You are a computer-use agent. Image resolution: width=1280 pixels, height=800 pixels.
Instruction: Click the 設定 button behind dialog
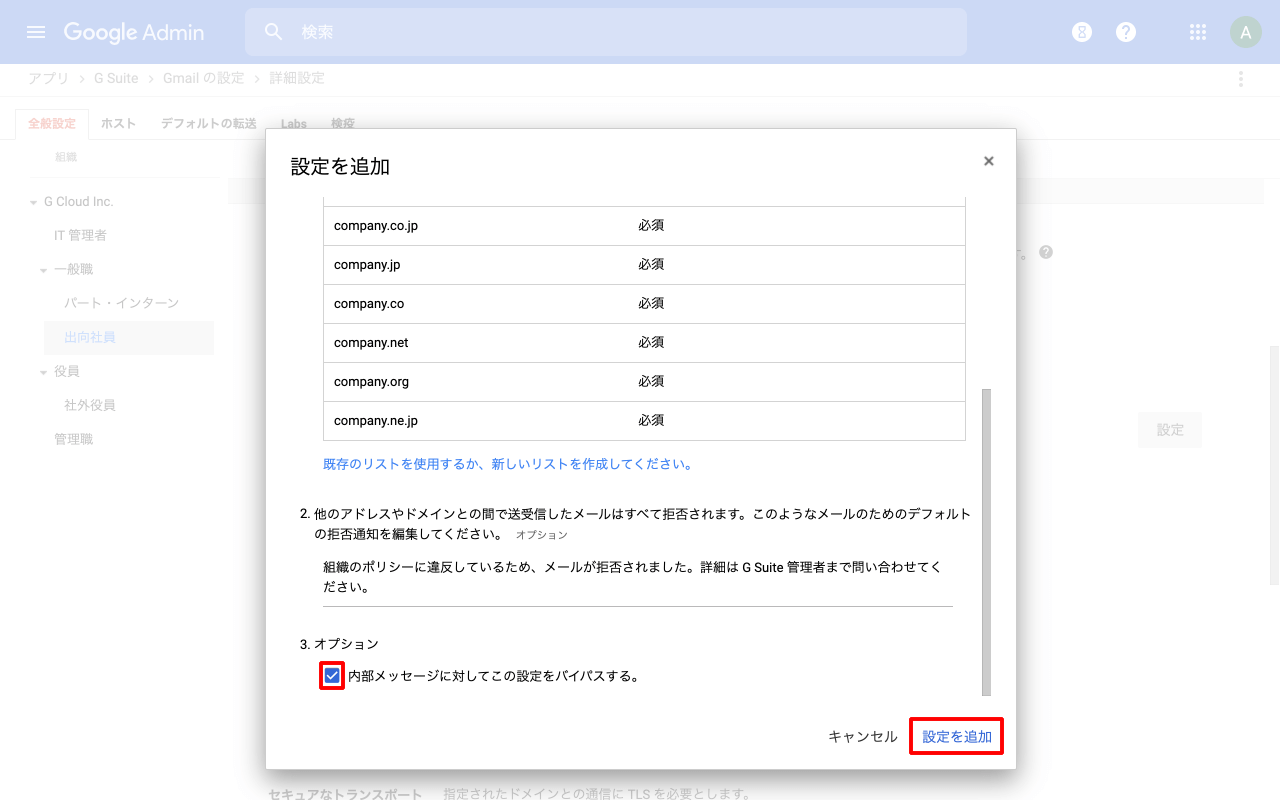(1170, 430)
